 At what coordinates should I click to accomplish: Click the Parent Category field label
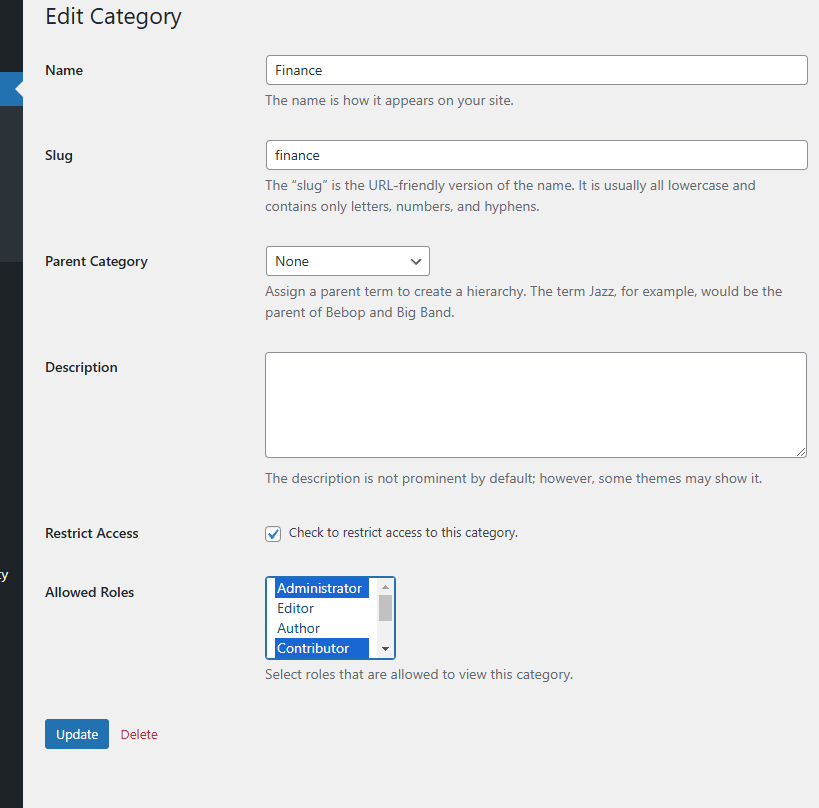tap(96, 261)
